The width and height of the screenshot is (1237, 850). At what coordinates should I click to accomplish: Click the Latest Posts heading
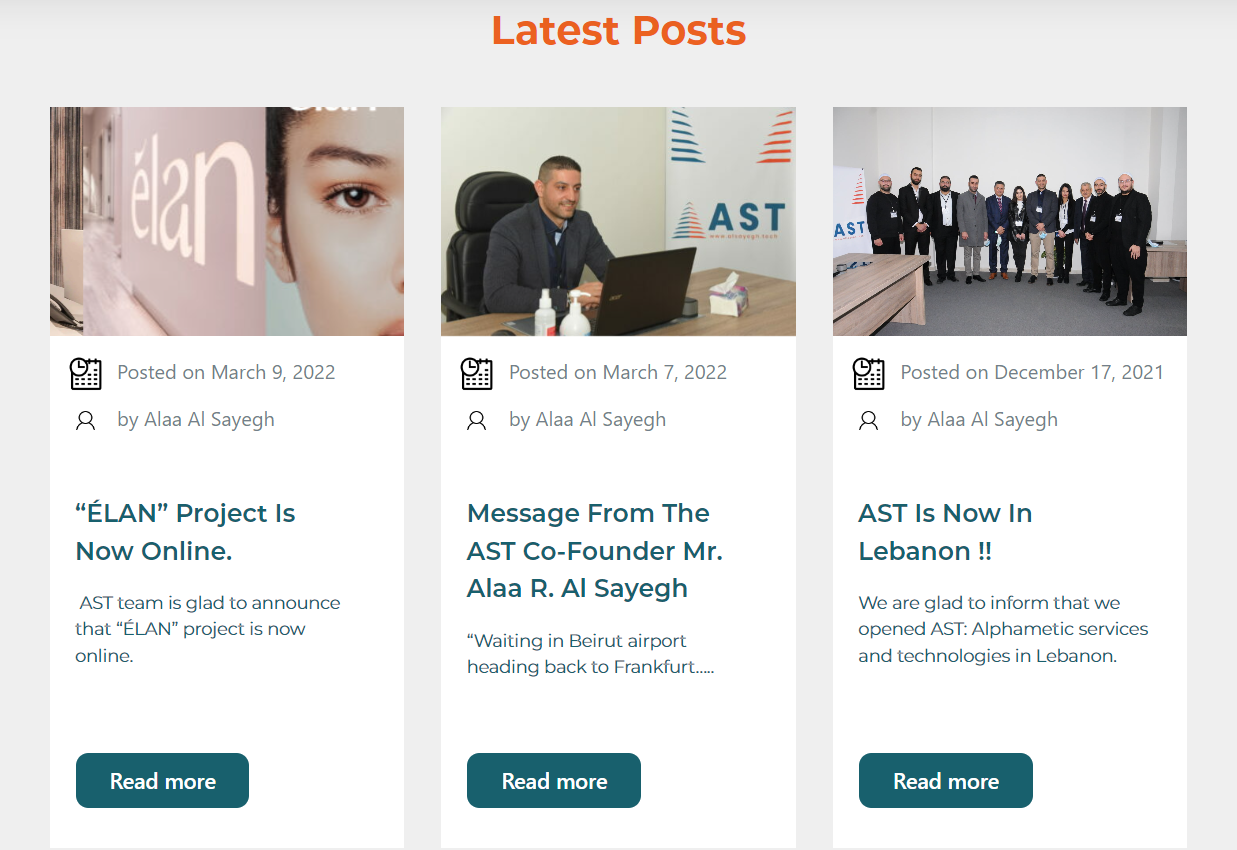(x=619, y=30)
